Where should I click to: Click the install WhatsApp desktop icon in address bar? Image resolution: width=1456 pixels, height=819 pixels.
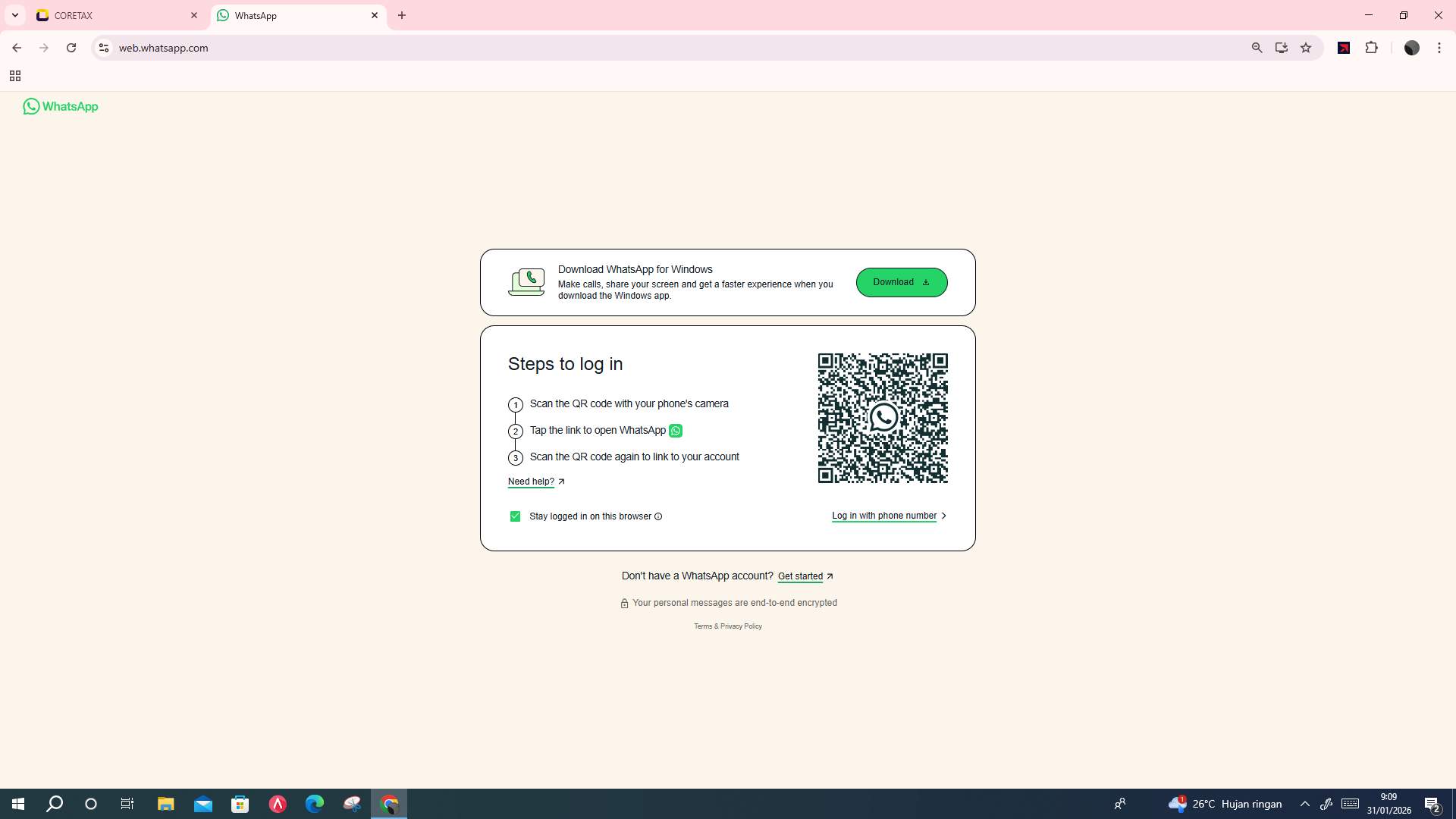tap(1282, 48)
